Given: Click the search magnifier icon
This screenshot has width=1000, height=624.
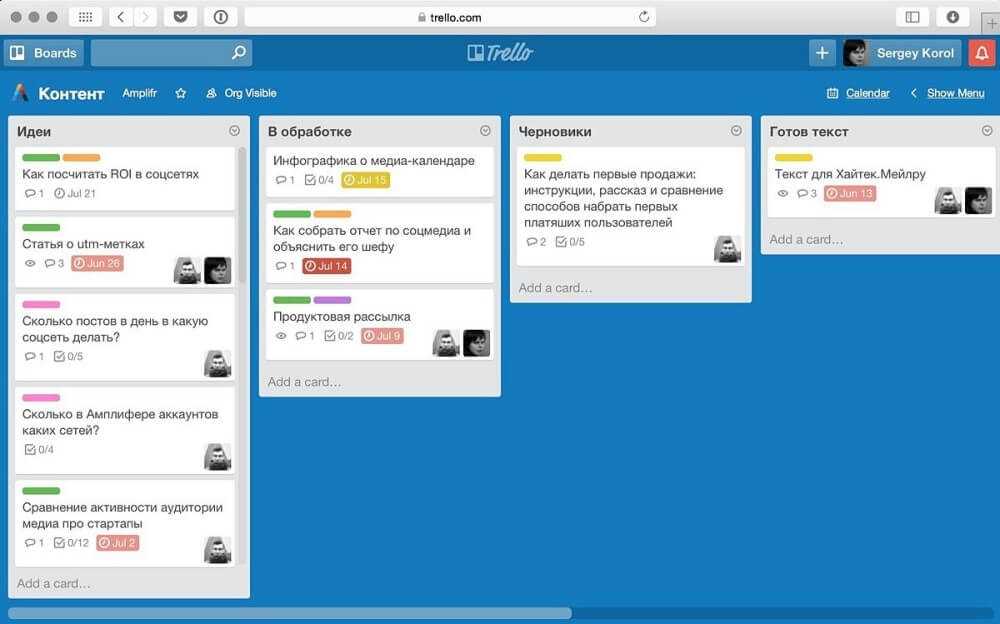Looking at the screenshot, I should [x=239, y=52].
